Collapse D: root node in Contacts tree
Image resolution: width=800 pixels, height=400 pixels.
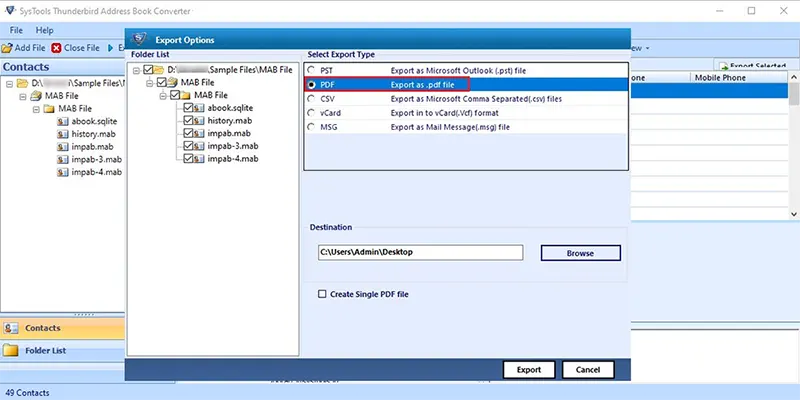coord(9,84)
